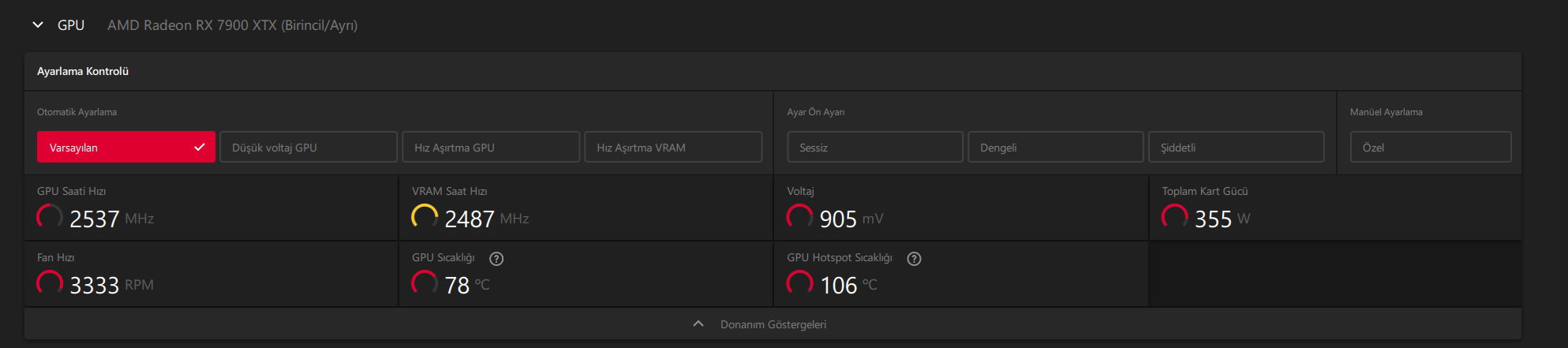Collapse the GPU section chevron

[x=38, y=25]
